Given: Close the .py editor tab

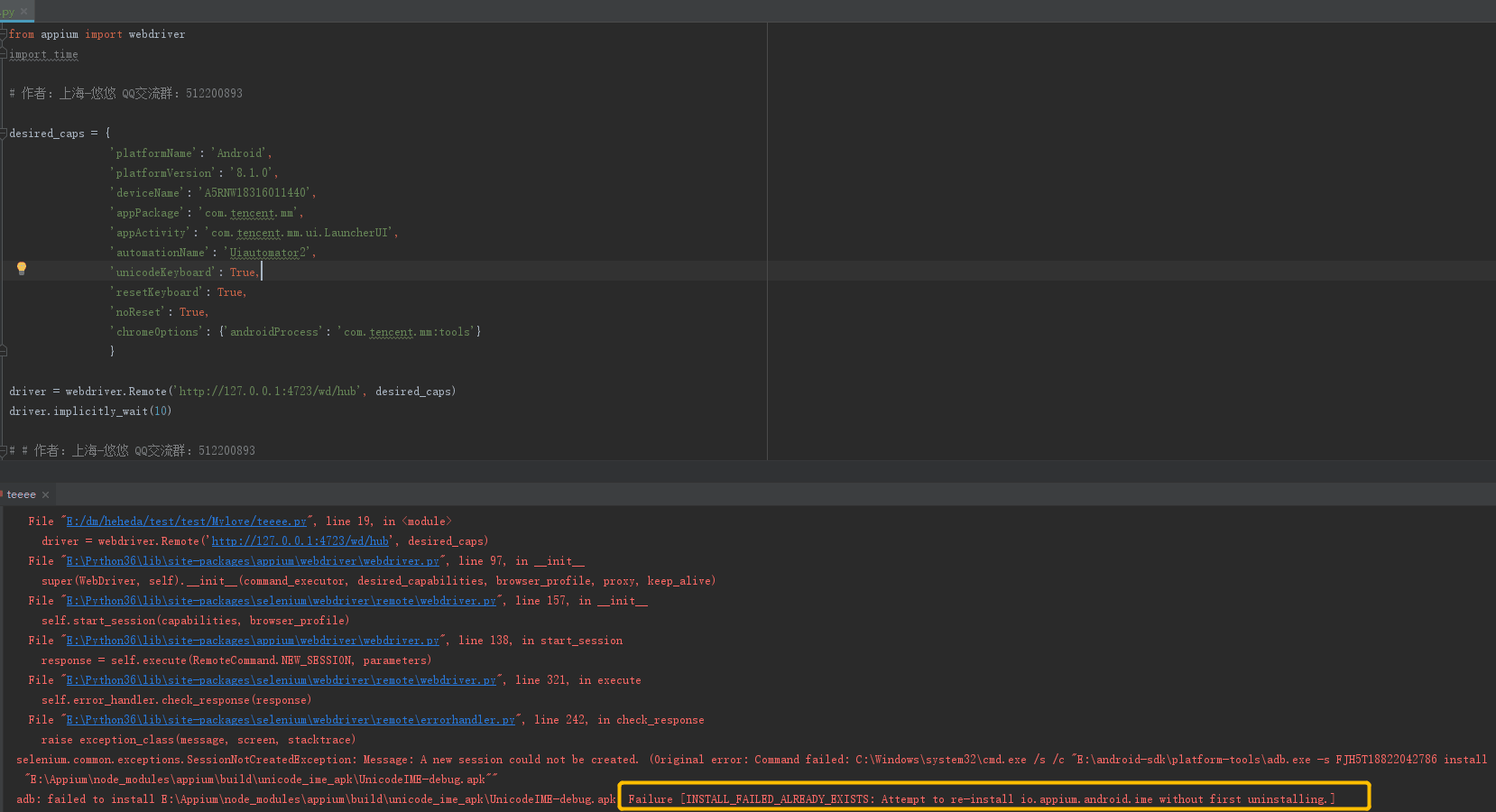Looking at the screenshot, I should (x=23, y=13).
